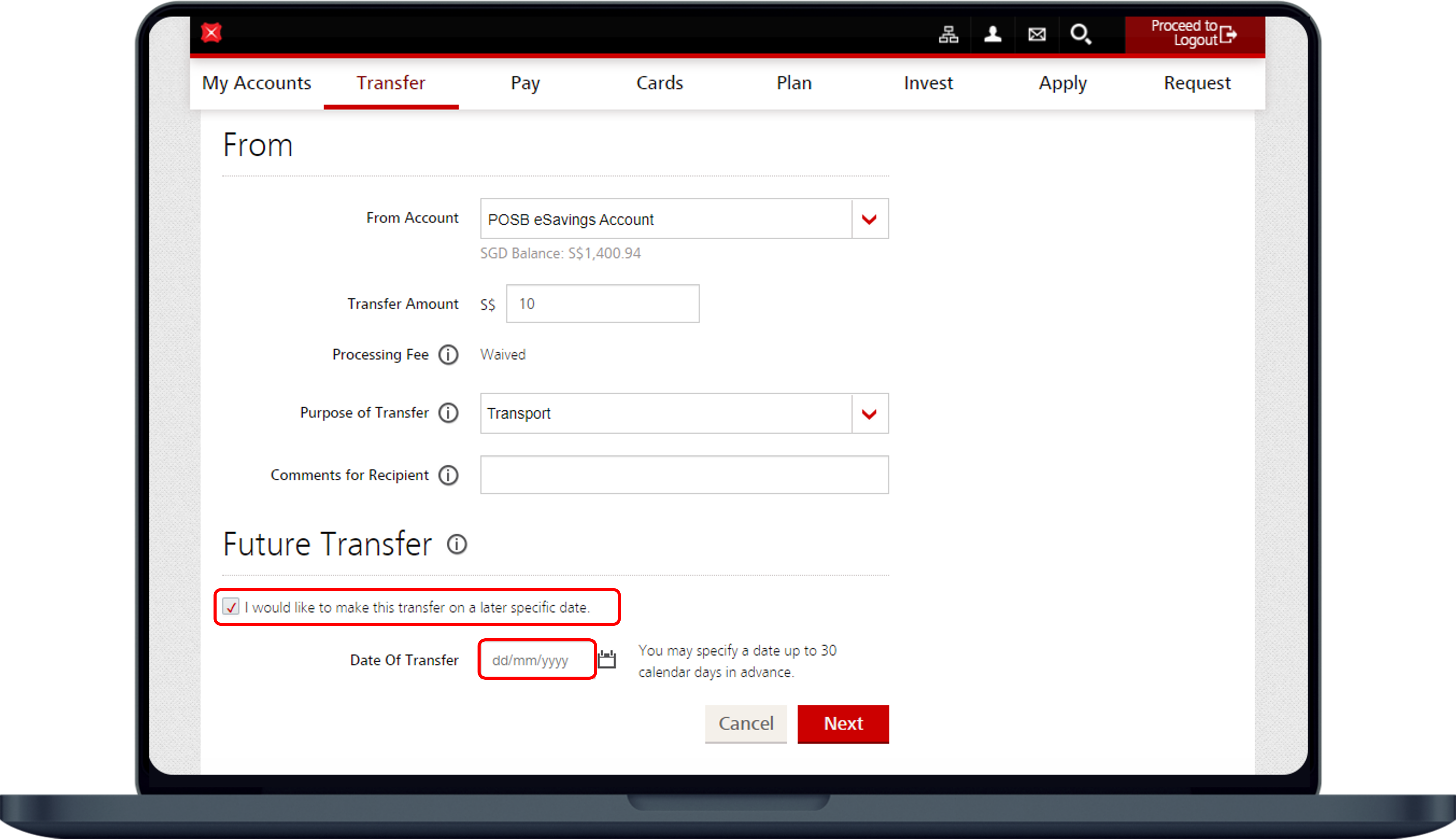The height and width of the screenshot is (839, 1456).
Task: Click the Date Of Transfer dd/mm/yyyy field
Action: pos(537,659)
